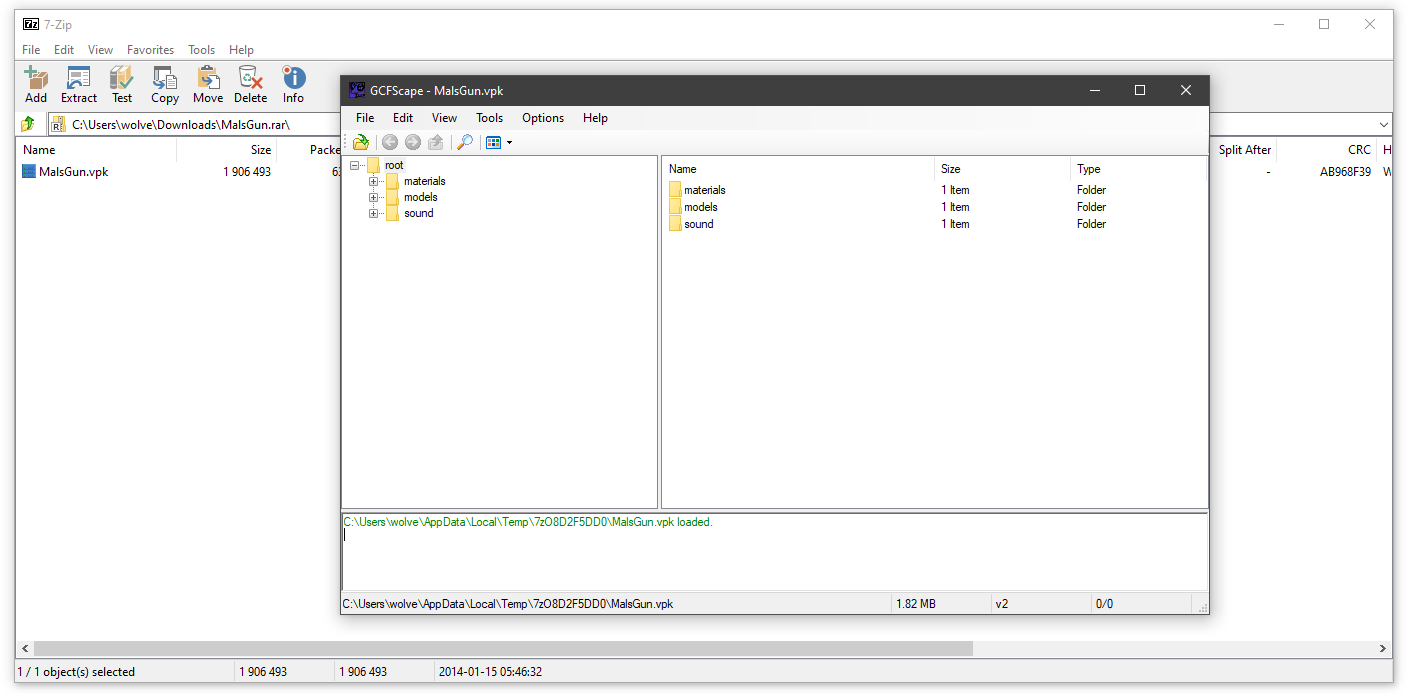Open the GCFScape Help menu

pos(595,118)
